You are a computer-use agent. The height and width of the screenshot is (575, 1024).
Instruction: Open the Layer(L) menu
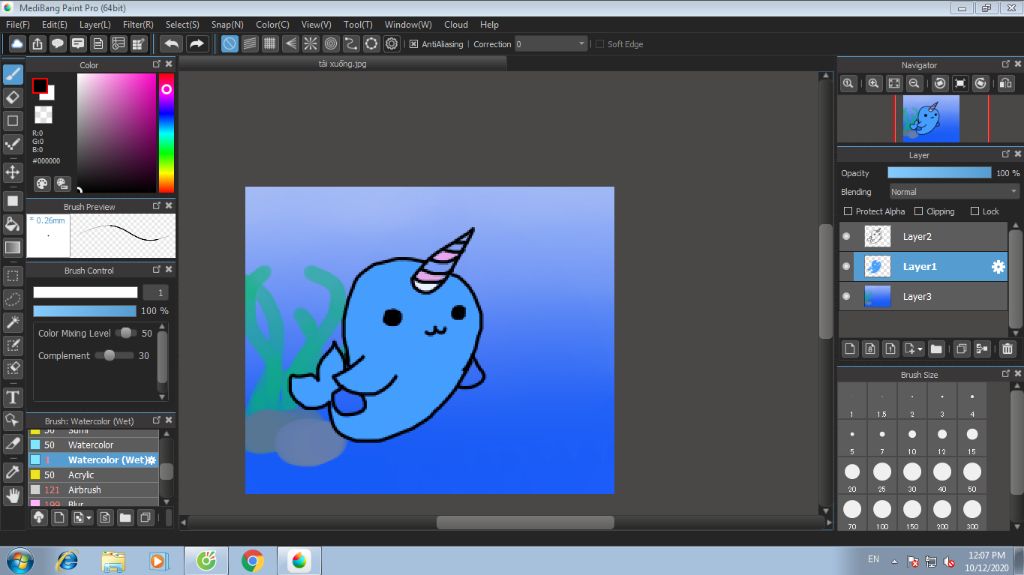[x=95, y=24]
